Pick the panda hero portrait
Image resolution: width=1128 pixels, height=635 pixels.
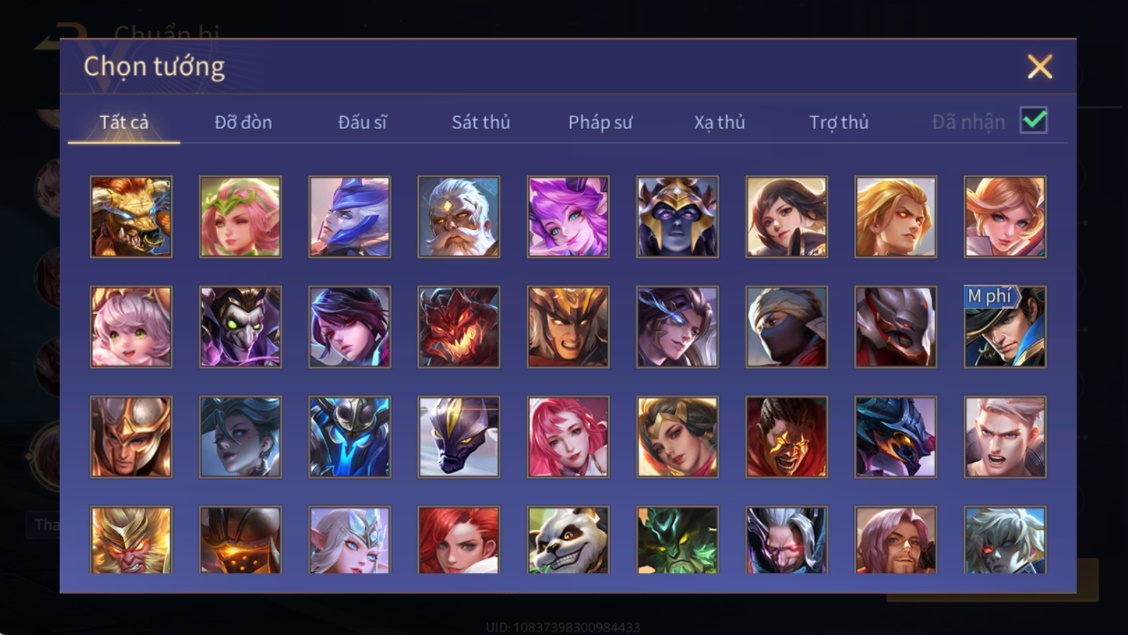(568, 539)
